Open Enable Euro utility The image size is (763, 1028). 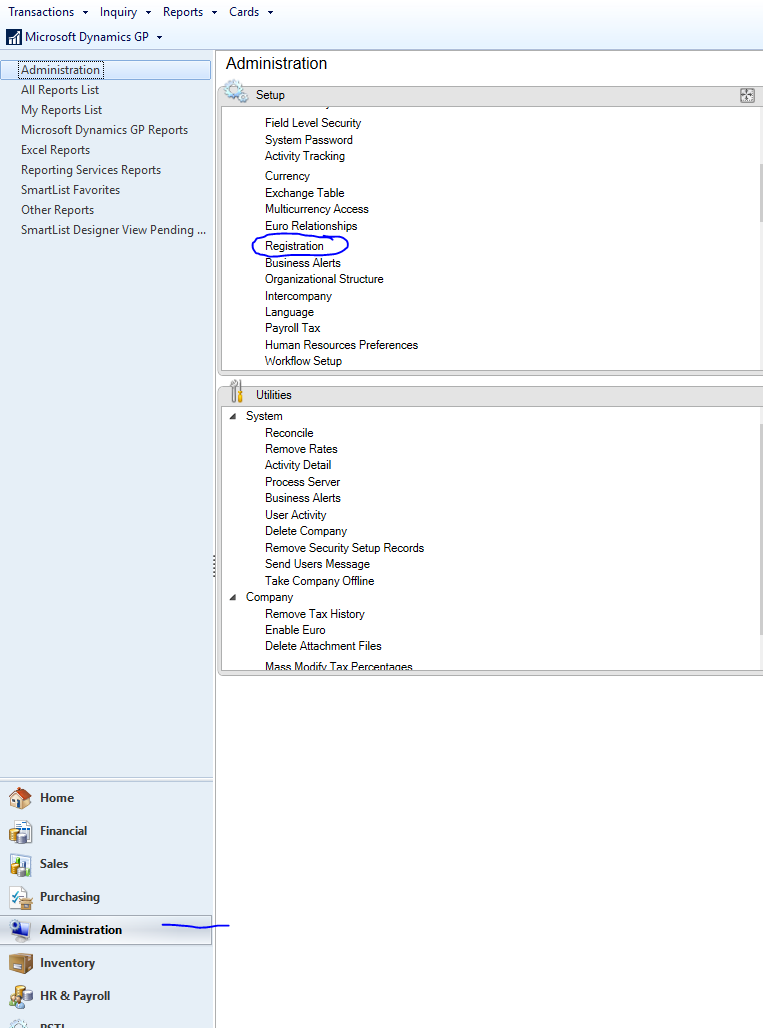pos(295,630)
